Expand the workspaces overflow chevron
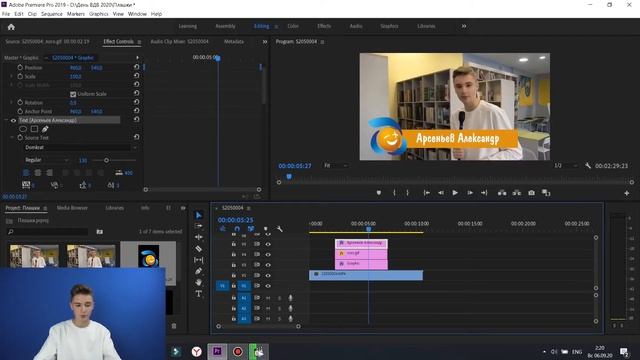 [x=464, y=26]
